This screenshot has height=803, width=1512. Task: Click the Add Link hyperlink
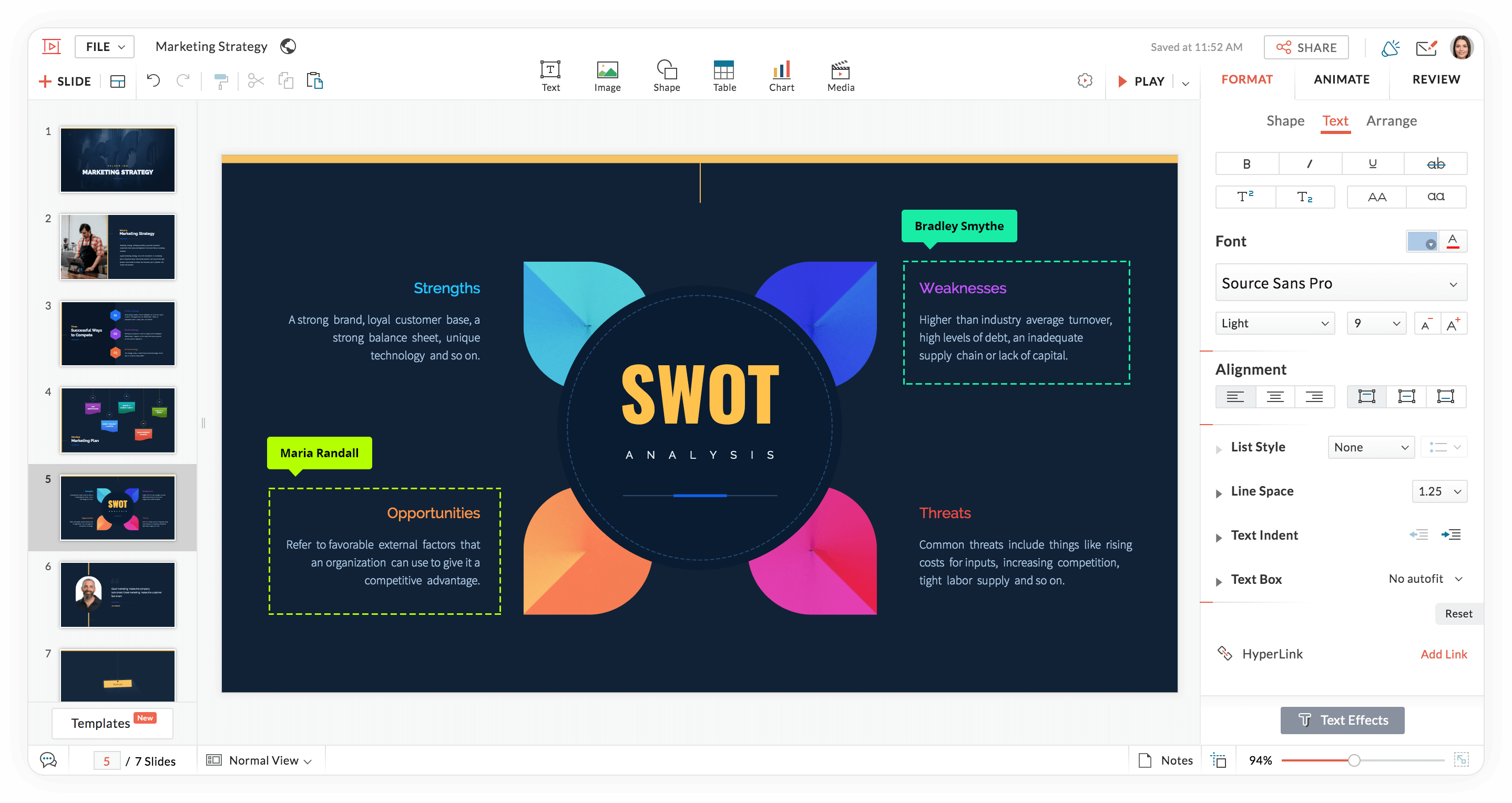(1443, 654)
